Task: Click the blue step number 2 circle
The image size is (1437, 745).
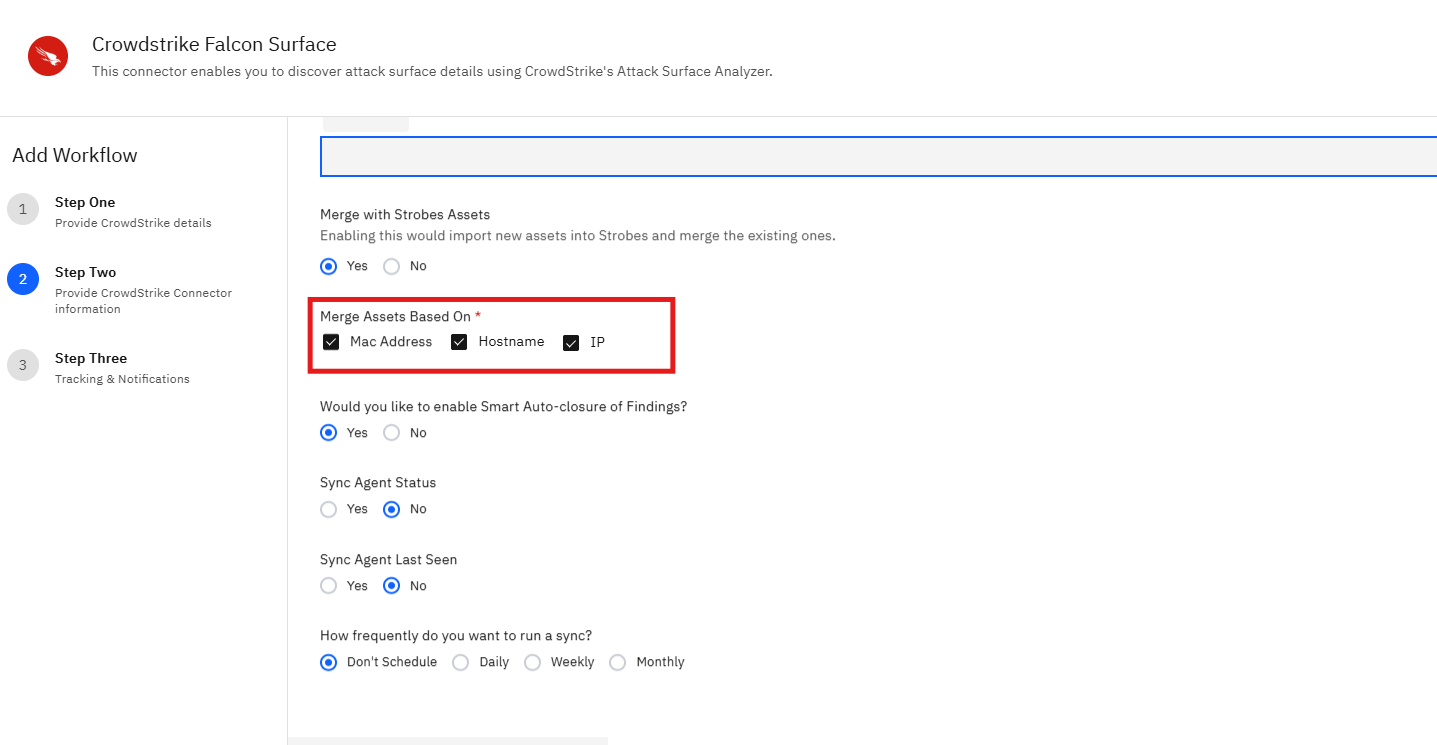Action: pos(23,280)
